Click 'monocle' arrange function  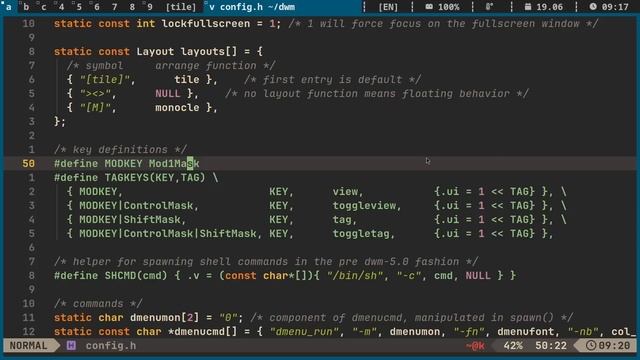pyautogui.click(x=177, y=108)
